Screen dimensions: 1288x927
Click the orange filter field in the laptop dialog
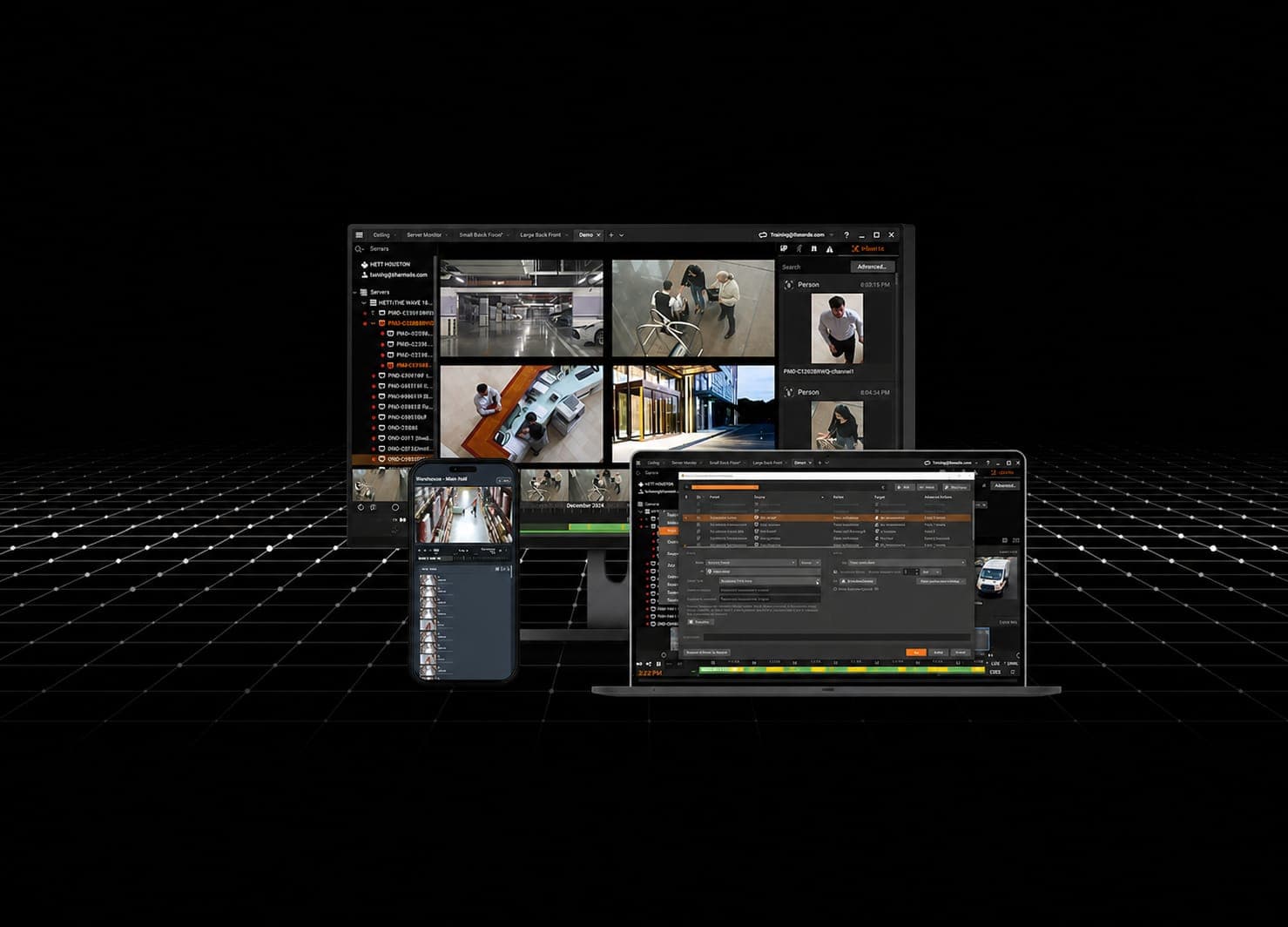pyautogui.click(x=725, y=487)
